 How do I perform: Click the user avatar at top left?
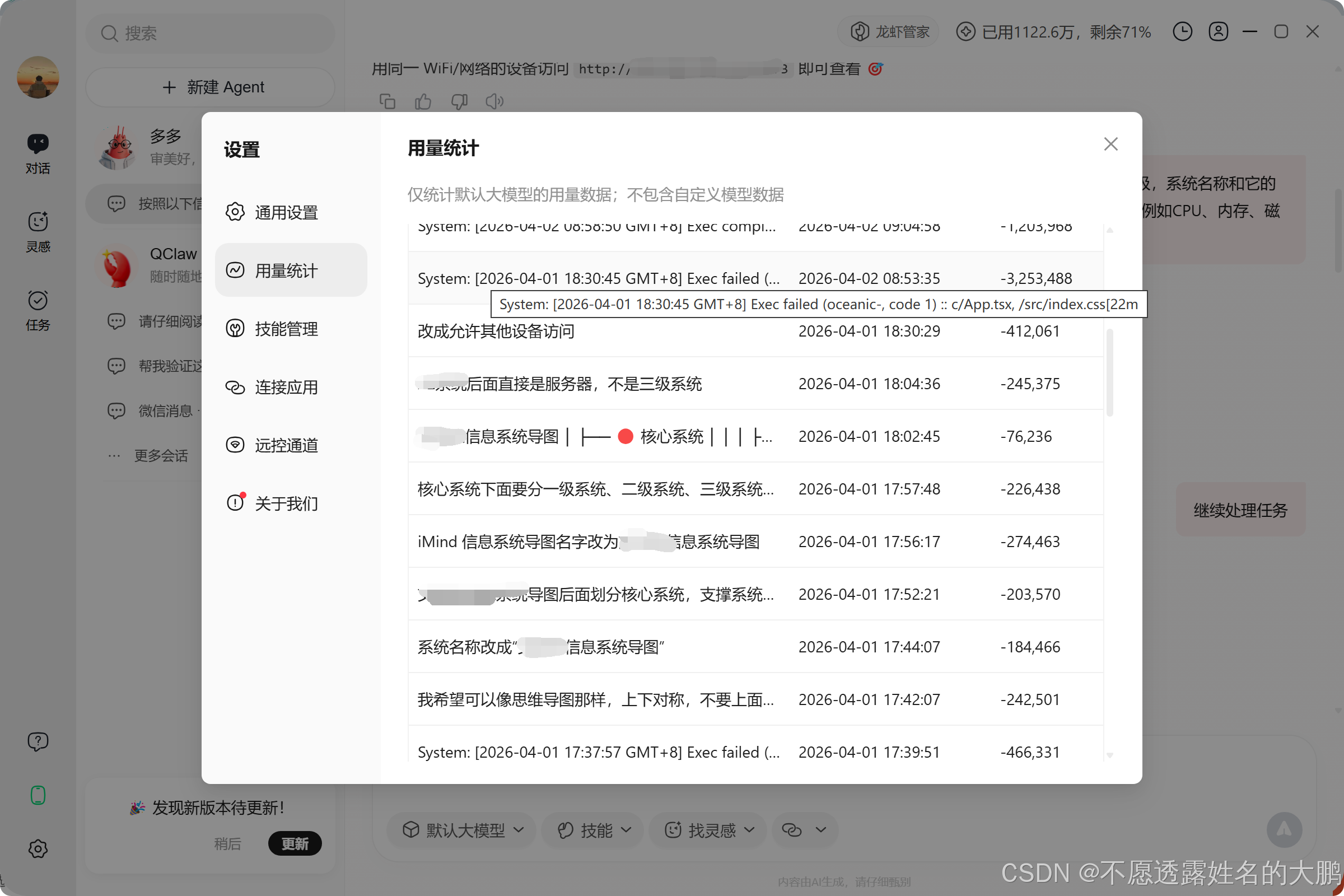point(38,77)
